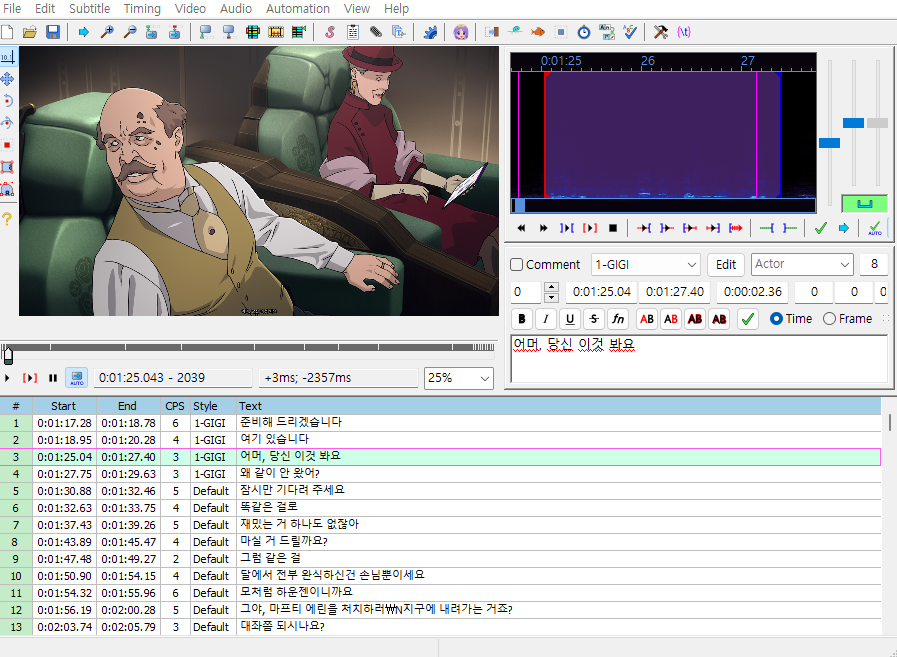Go to selection in audio (blue arrow)
This screenshot has height=657, width=897.
(x=844, y=228)
